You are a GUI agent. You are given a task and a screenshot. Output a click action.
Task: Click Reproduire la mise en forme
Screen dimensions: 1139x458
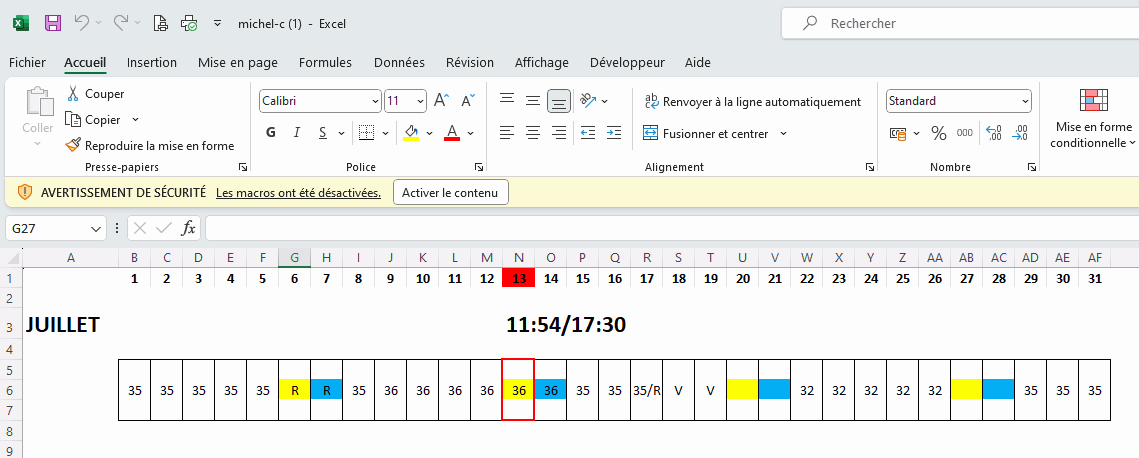(x=150, y=146)
